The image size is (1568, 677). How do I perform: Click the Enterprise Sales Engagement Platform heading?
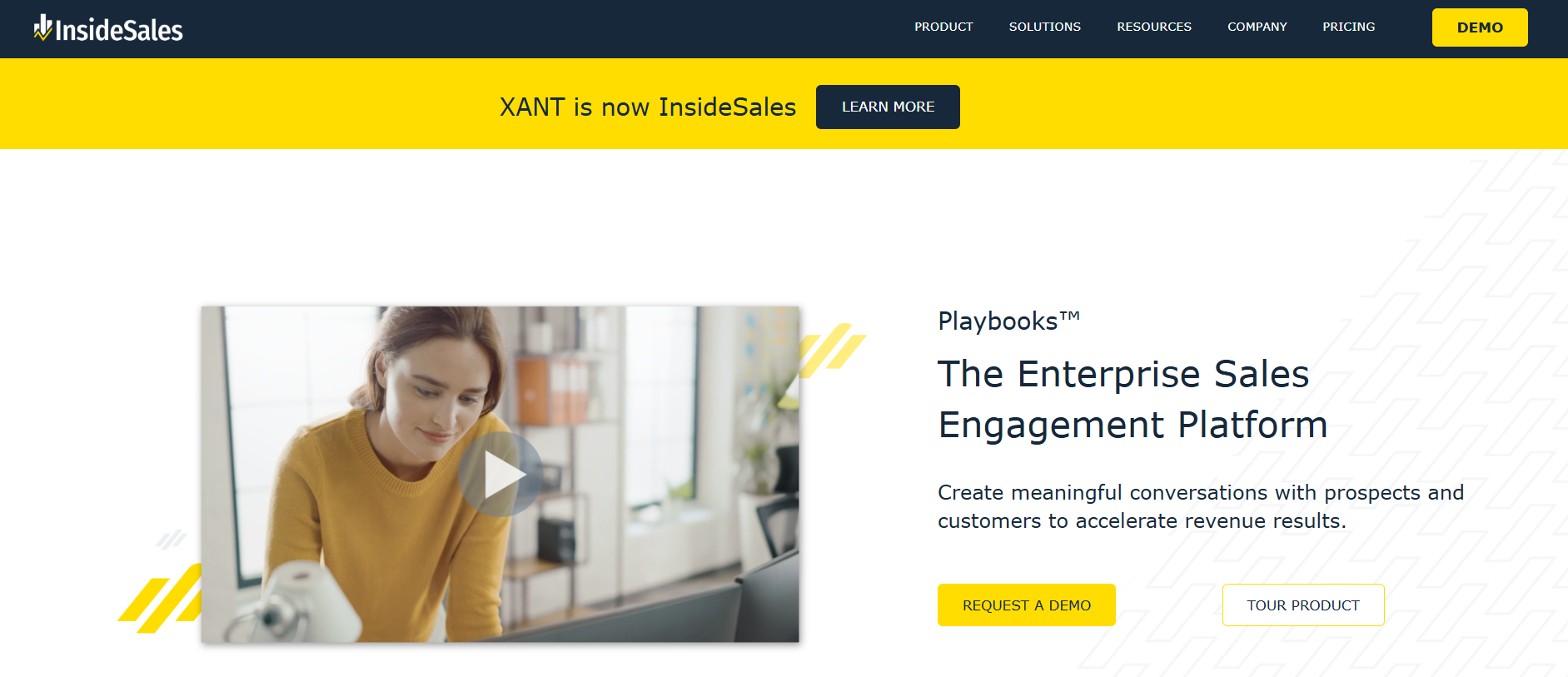[1132, 399]
